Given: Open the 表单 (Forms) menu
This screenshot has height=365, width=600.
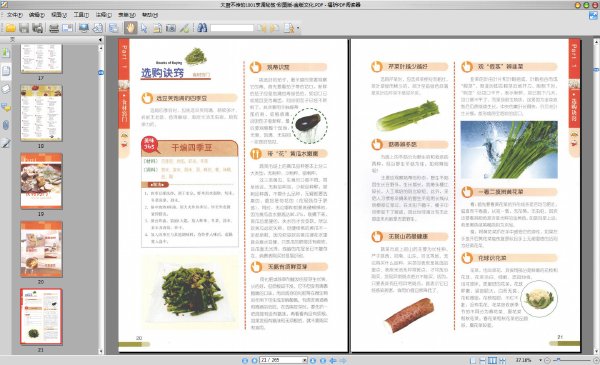Looking at the screenshot, I should pyautogui.click(x=127, y=15).
